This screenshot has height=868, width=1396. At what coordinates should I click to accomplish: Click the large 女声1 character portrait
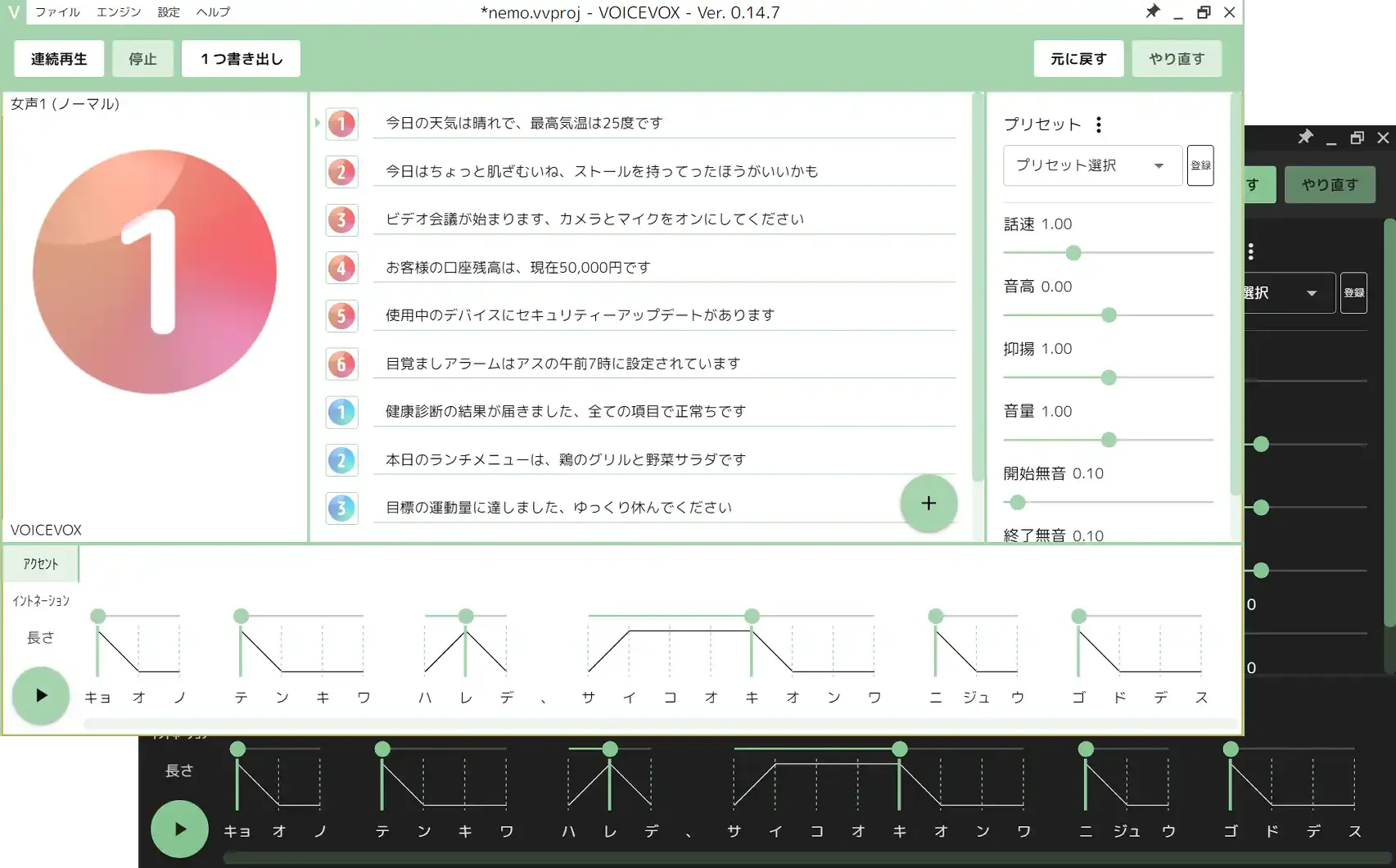point(155,272)
